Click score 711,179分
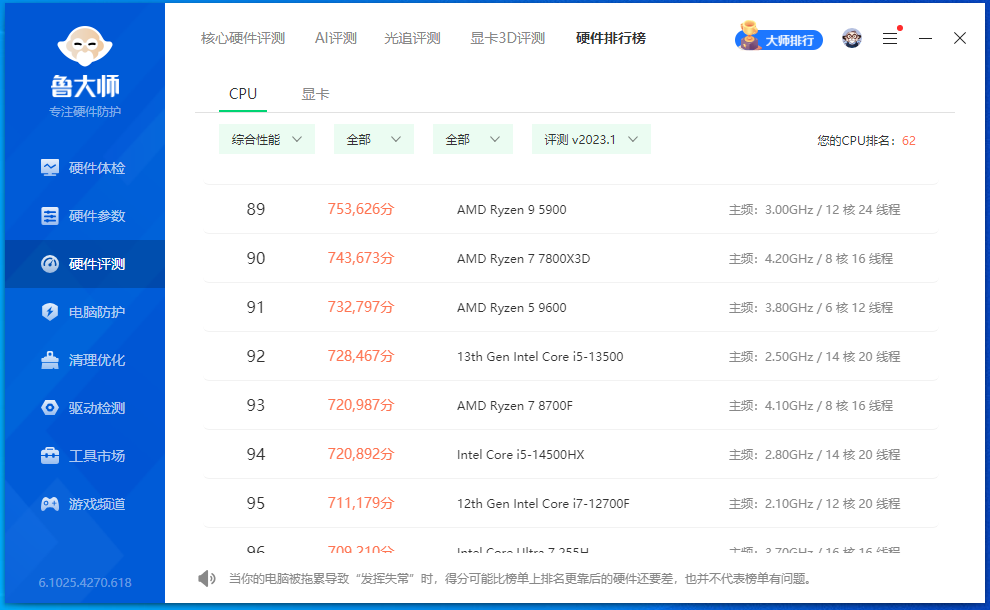The image size is (990, 610). tap(361, 503)
